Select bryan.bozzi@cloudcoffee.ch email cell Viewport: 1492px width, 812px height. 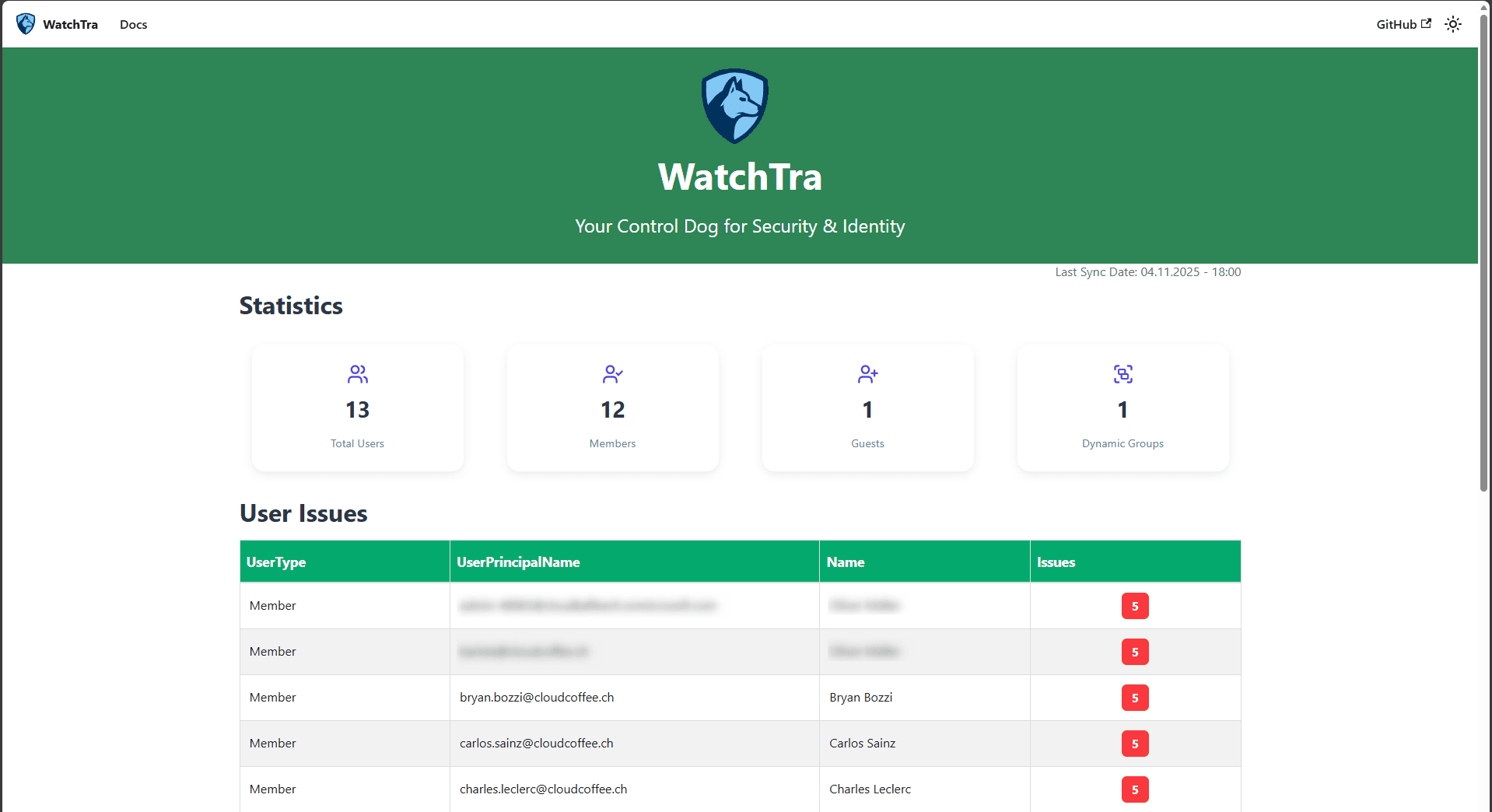point(537,697)
